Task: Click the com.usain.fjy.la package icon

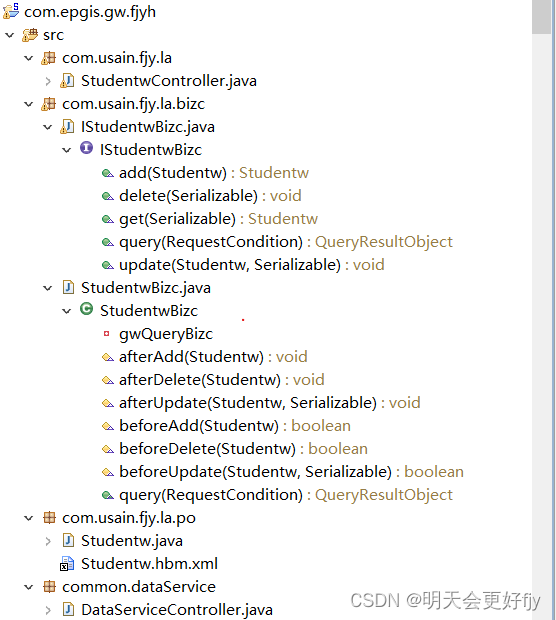Action: [x=49, y=58]
